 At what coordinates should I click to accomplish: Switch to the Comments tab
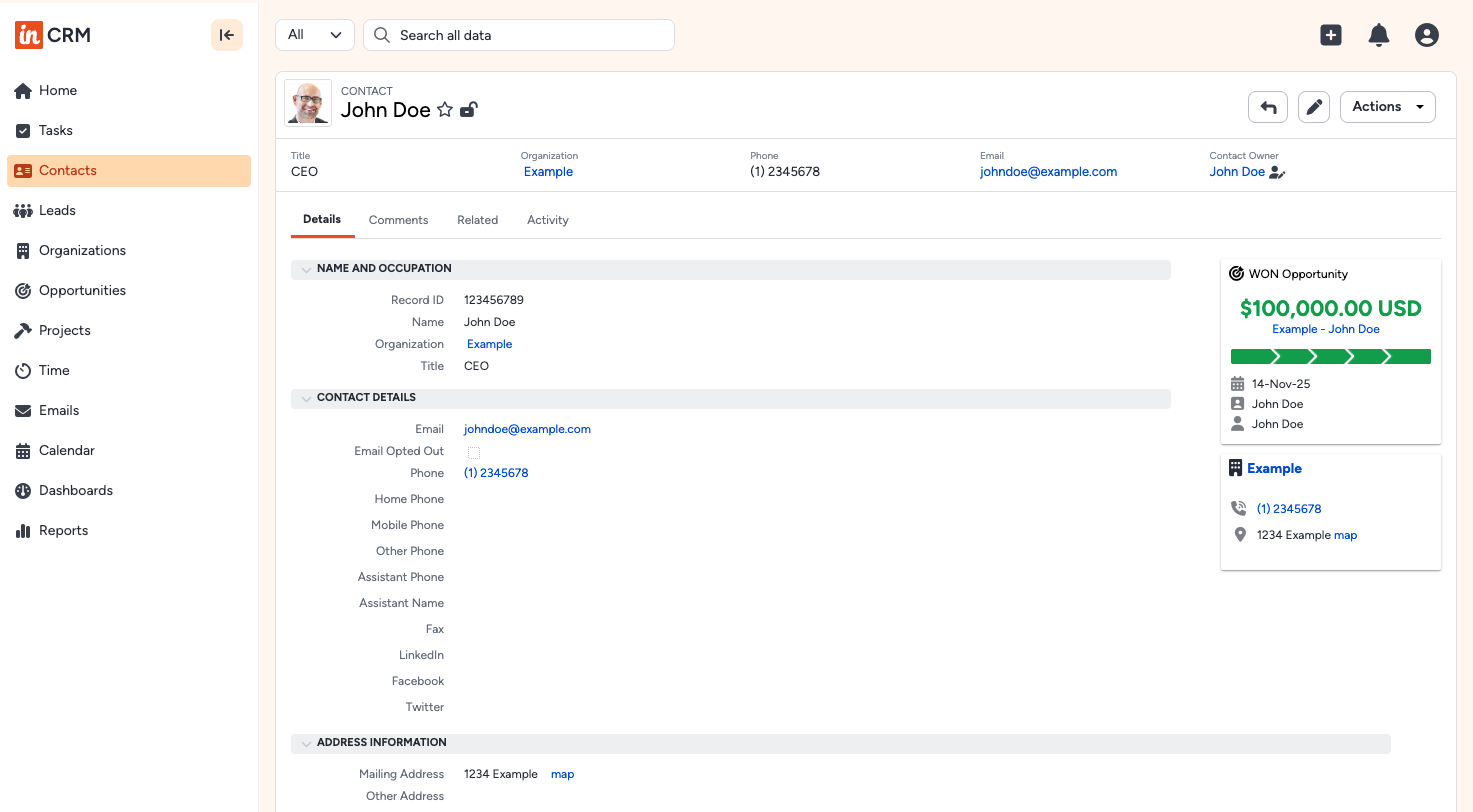coord(398,220)
